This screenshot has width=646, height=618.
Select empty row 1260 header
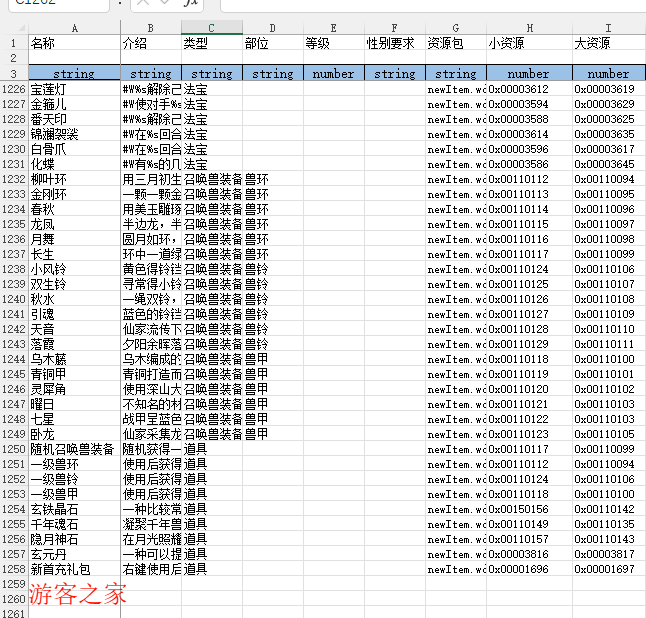click(14, 599)
